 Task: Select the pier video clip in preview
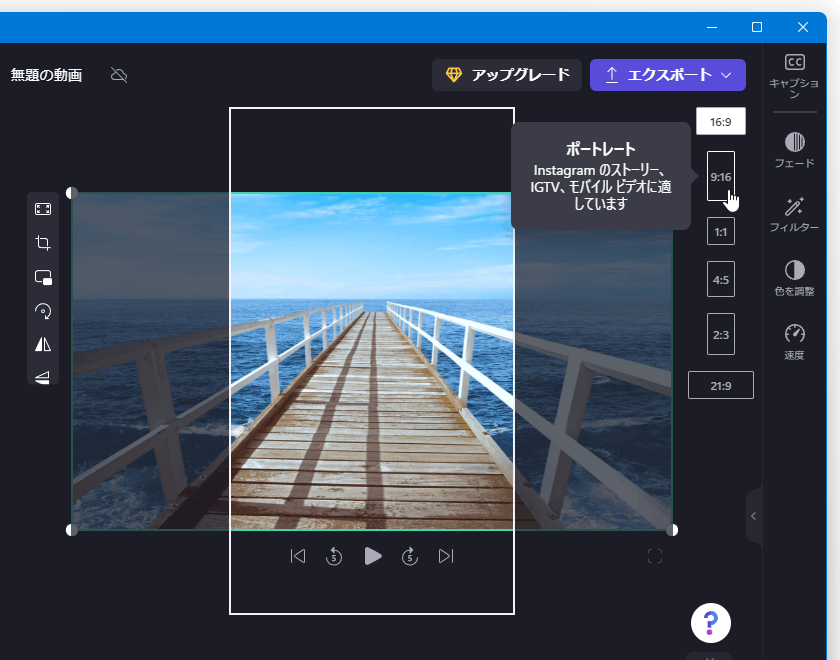[372, 361]
